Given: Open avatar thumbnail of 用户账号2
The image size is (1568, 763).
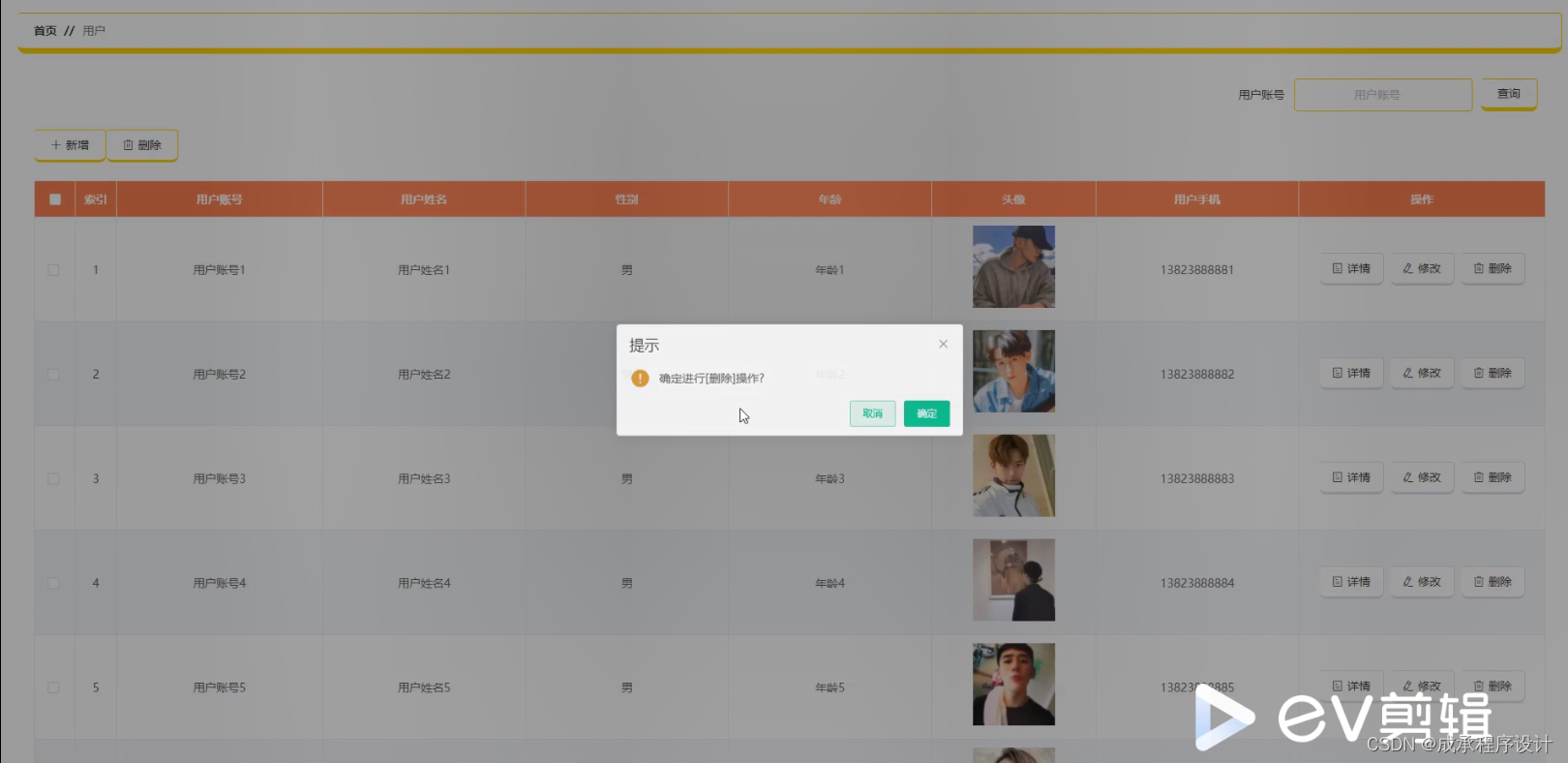Looking at the screenshot, I should [x=1013, y=371].
